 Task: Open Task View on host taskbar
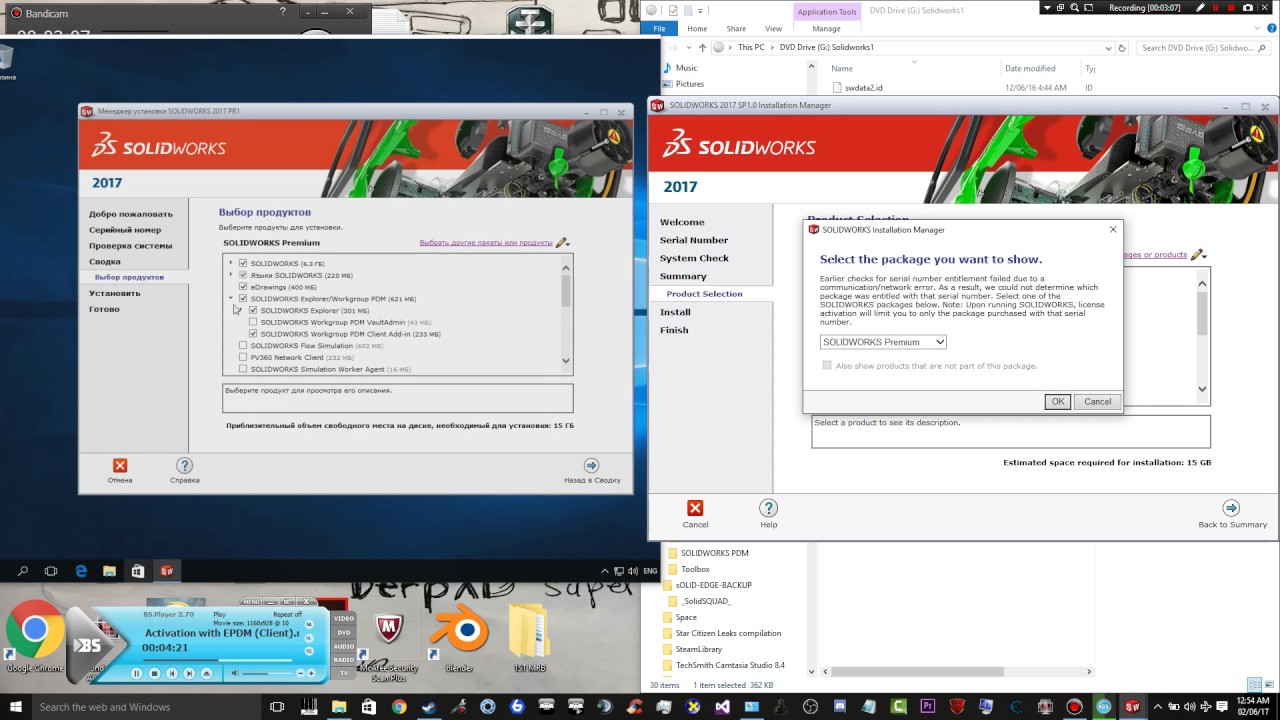(x=277, y=707)
